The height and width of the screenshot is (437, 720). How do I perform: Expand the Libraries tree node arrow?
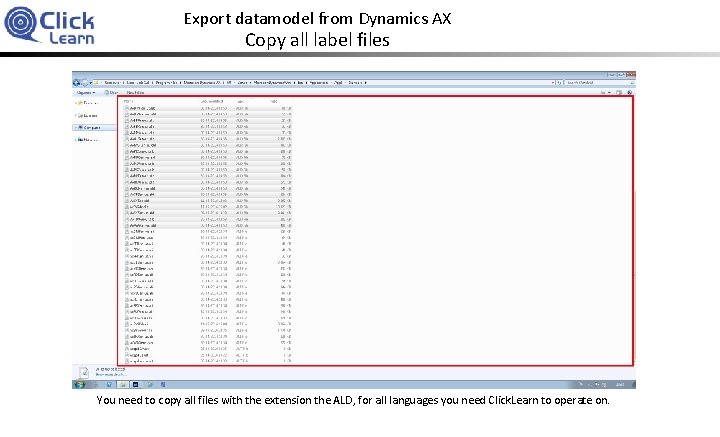click(76, 116)
